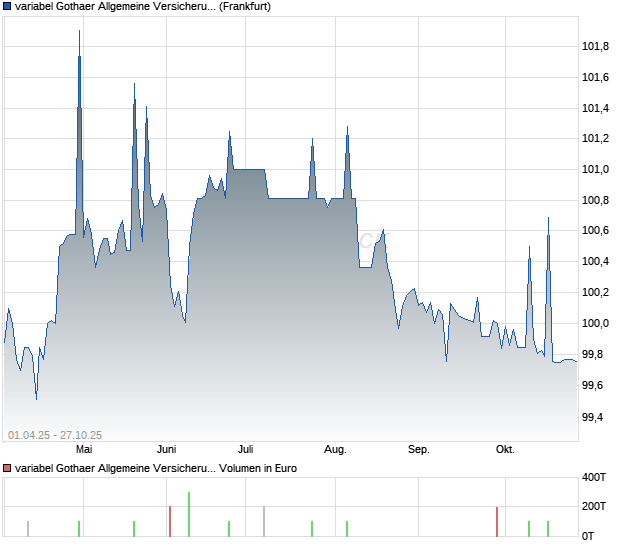Screen dimensions: 620x546
Task: Click the Juni label on the time axis
Action: coord(166,450)
